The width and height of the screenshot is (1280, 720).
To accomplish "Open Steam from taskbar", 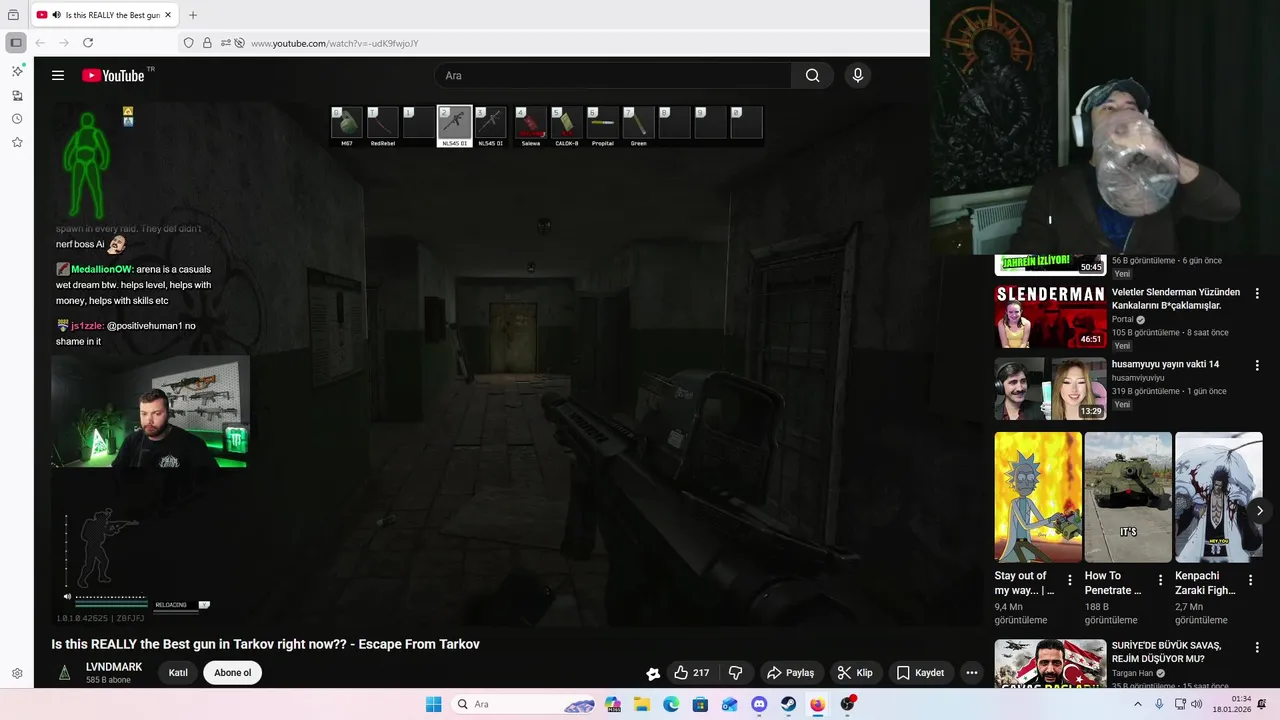I will click(x=788, y=705).
